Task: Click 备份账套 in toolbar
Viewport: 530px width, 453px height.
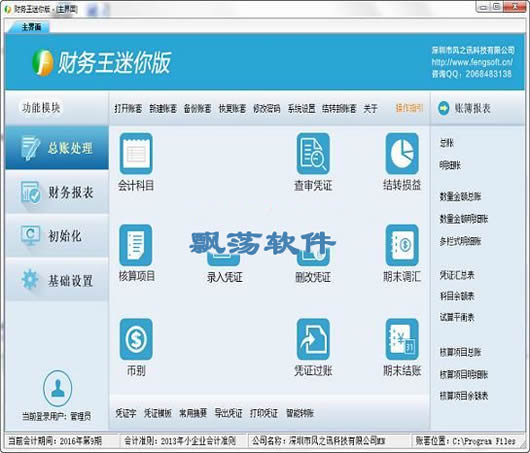Action: point(197,109)
